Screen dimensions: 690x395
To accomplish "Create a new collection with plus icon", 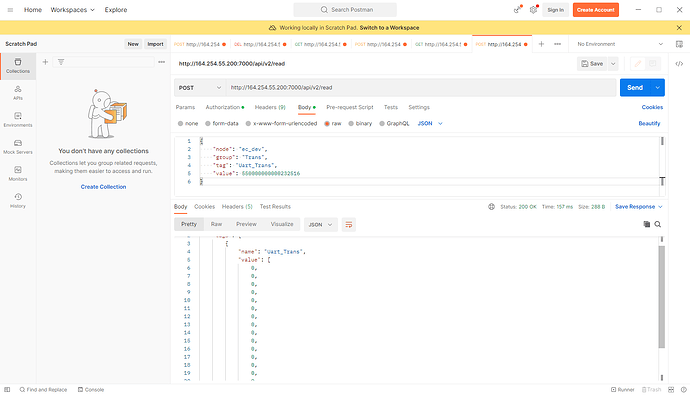I will 45,62.
